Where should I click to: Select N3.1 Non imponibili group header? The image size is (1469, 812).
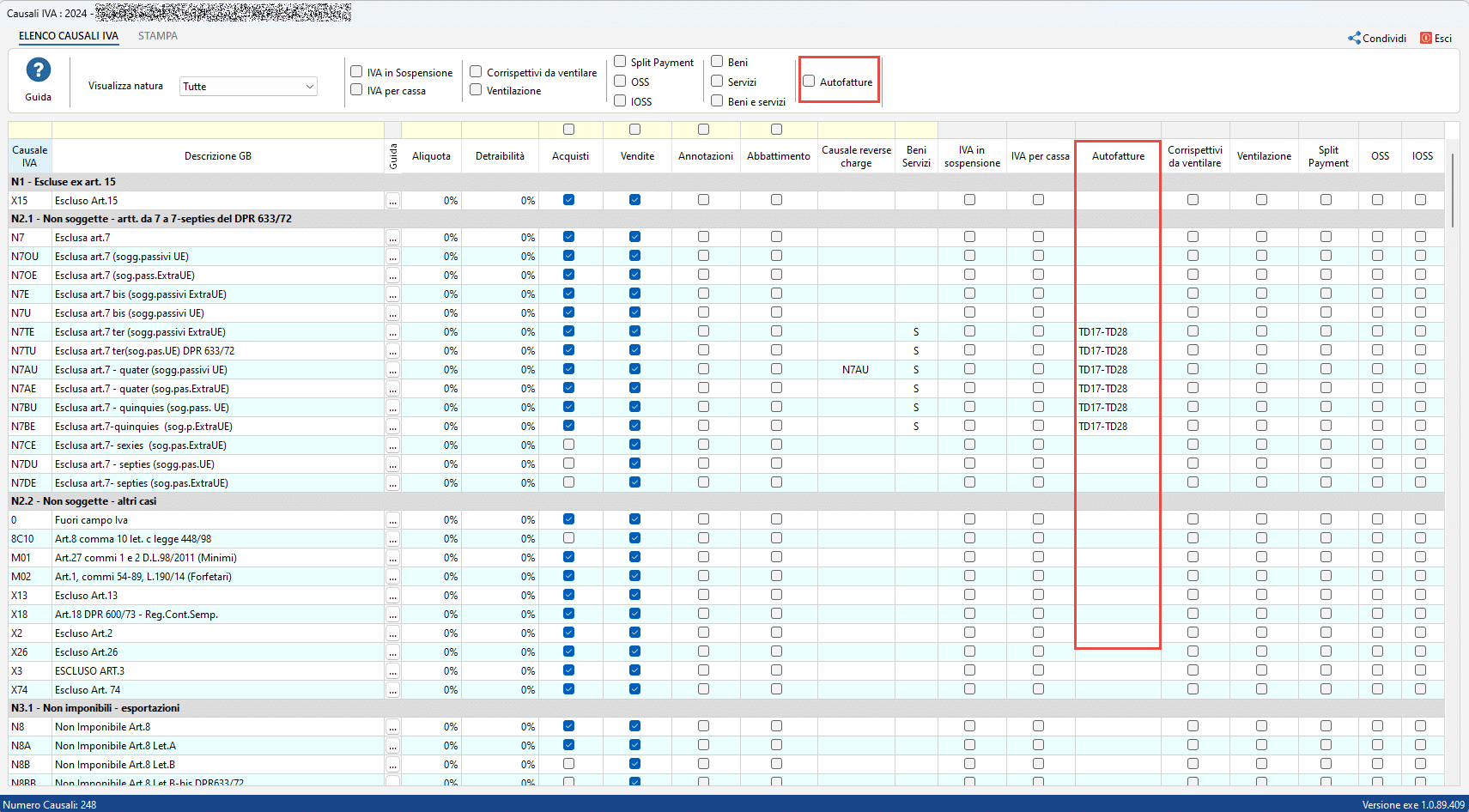click(x=726, y=708)
